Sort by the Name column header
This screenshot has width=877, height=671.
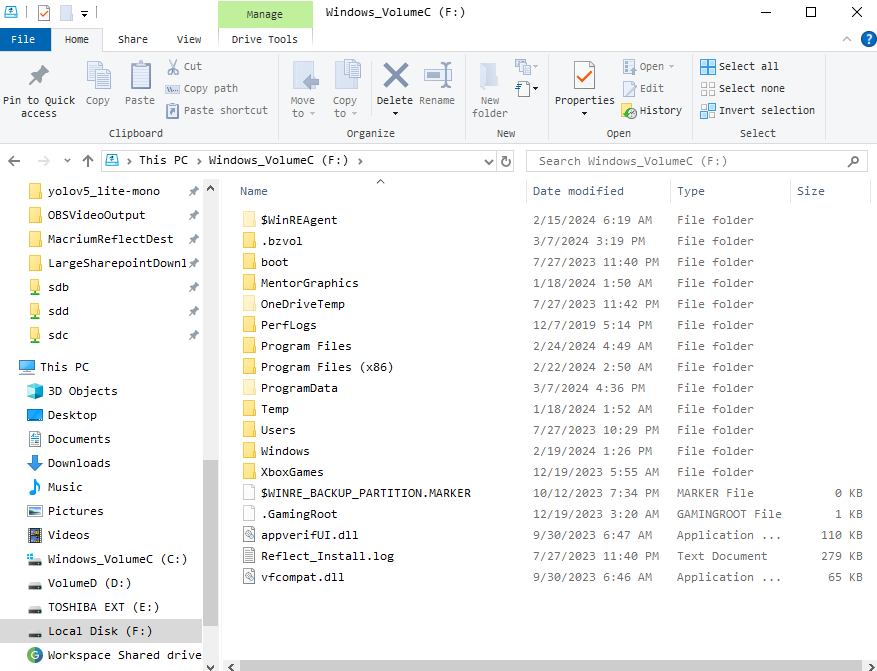[x=254, y=191]
